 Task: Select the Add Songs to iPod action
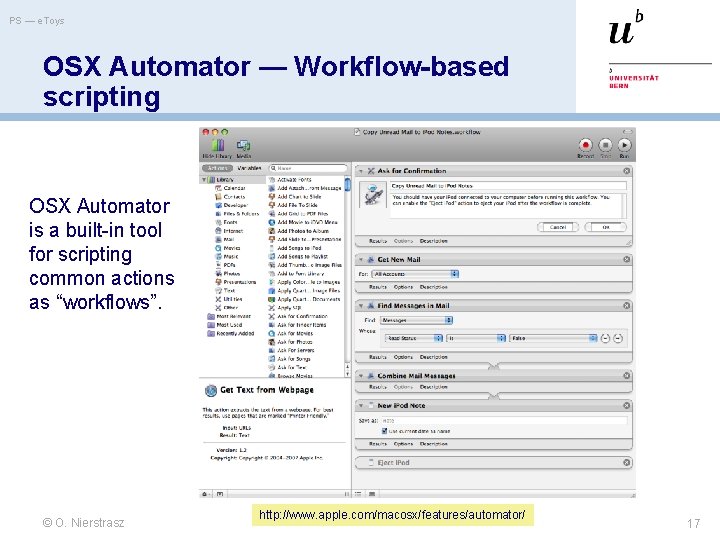click(295, 248)
